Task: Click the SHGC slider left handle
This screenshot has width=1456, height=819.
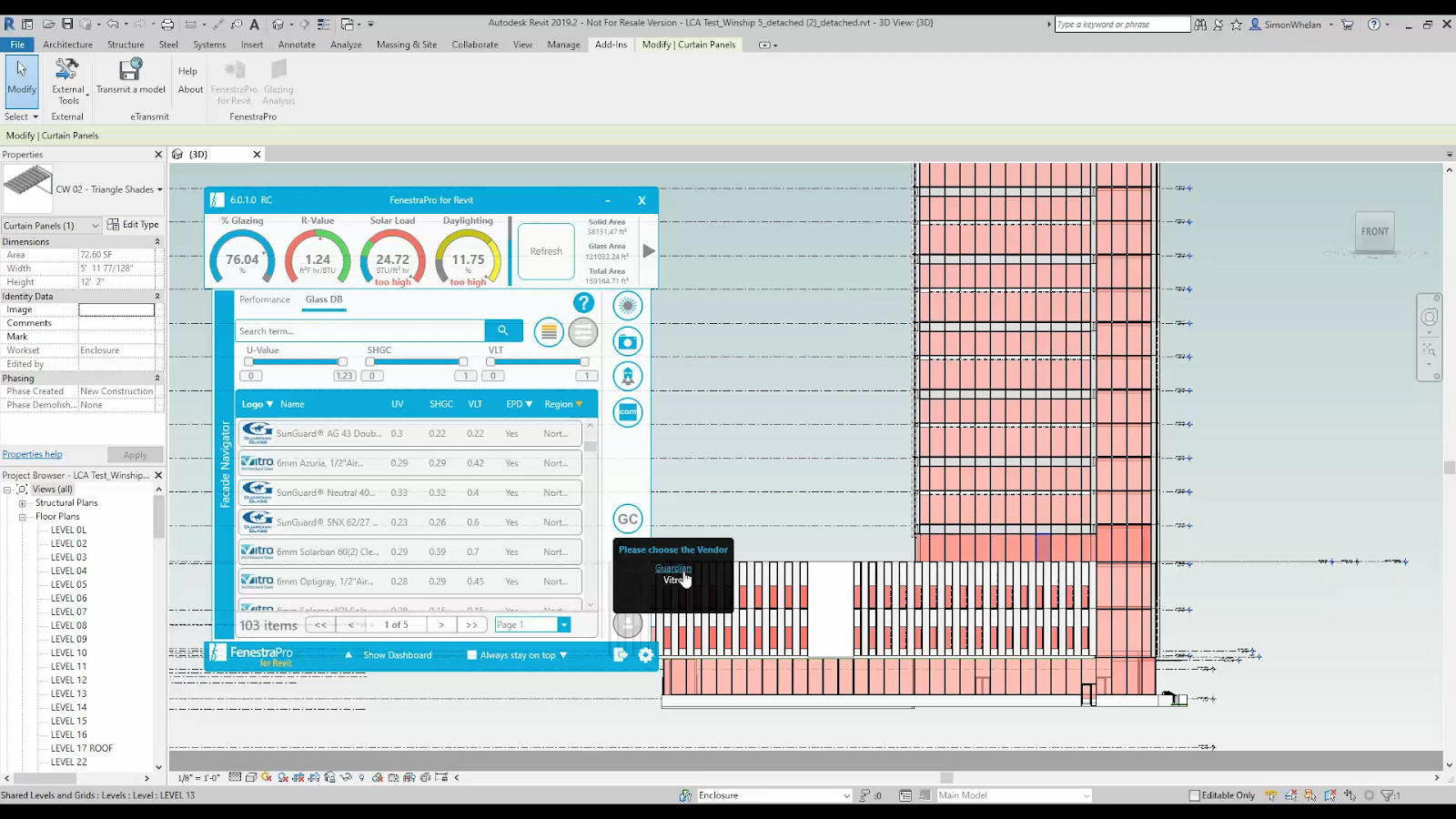Action: (369, 362)
